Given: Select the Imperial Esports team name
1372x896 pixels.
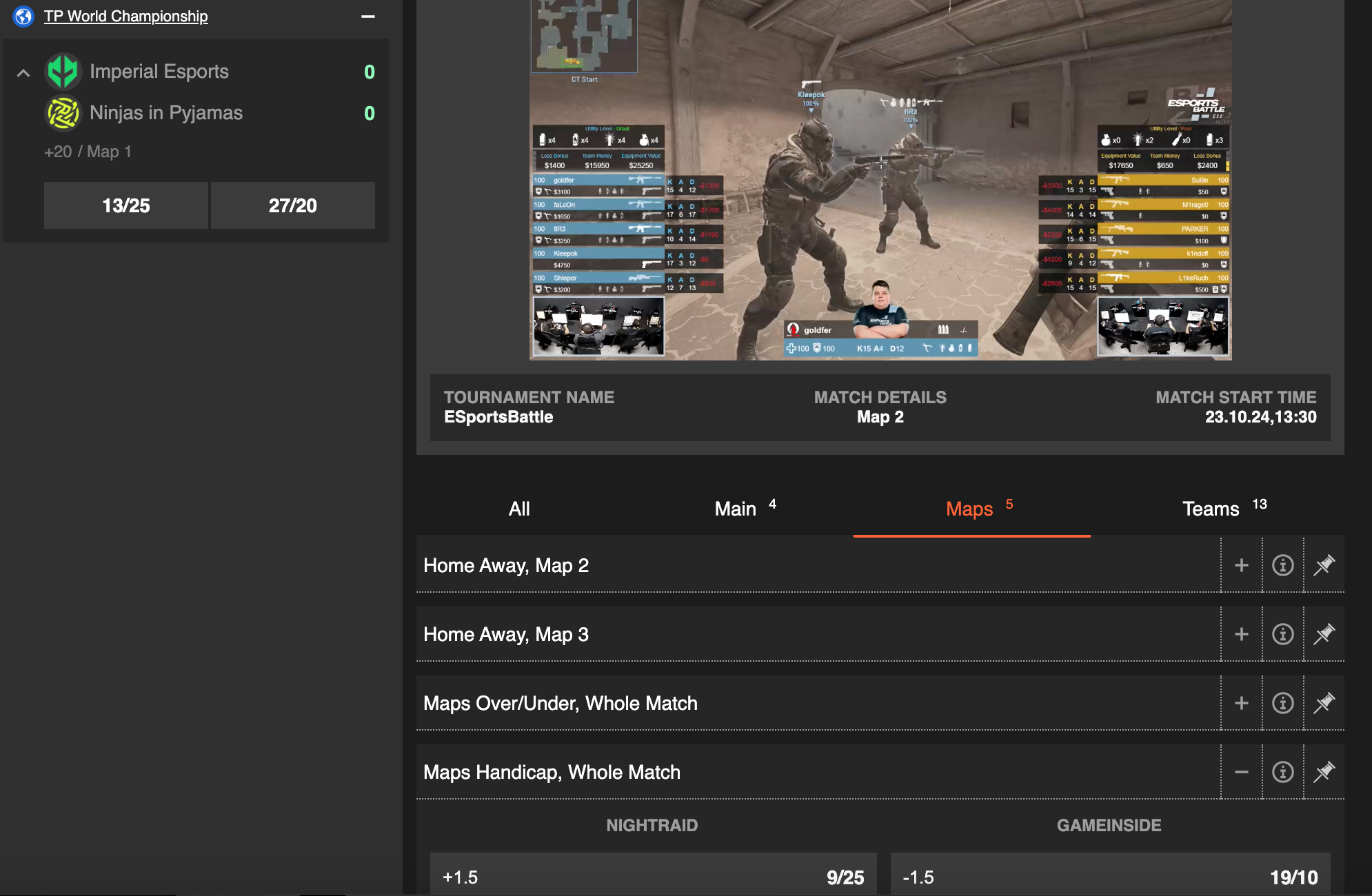Looking at the screenshot, I should [x=159, y=72].
